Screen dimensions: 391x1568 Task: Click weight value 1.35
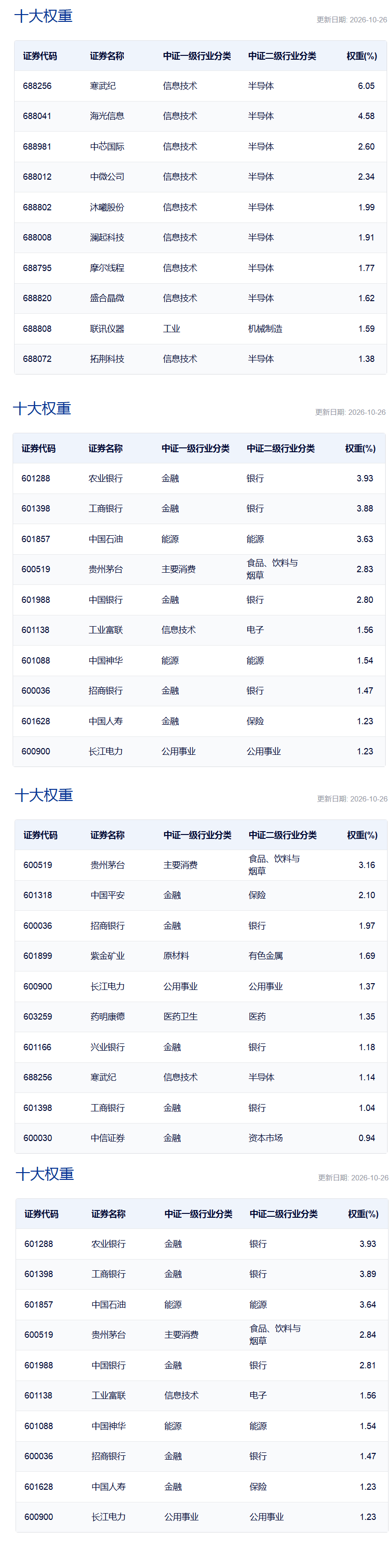click(x=367, y=1017)
